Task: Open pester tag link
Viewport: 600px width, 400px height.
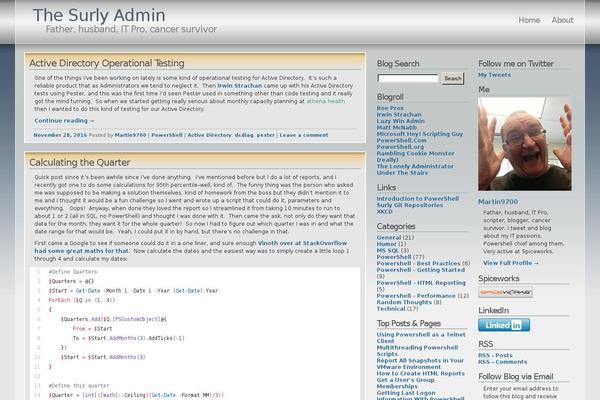Action: pyautogui.click(x=266, y=135)
